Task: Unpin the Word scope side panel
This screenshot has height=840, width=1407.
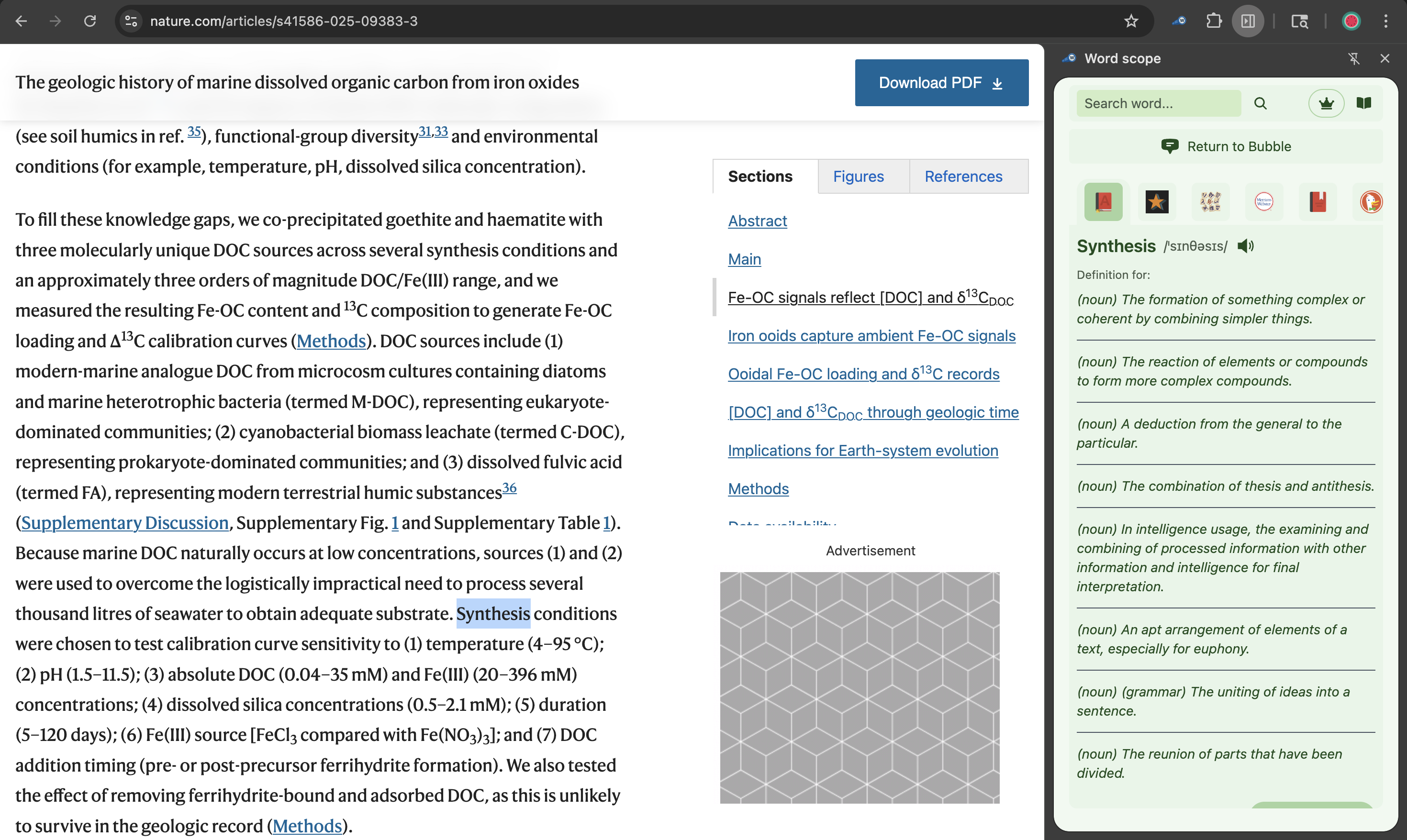Action: (x=1354, y=58)
